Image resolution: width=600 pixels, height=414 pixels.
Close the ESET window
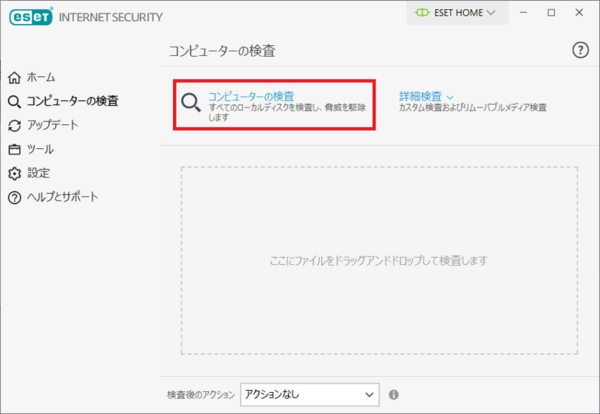pyautogui.click(x=579, y=13)
